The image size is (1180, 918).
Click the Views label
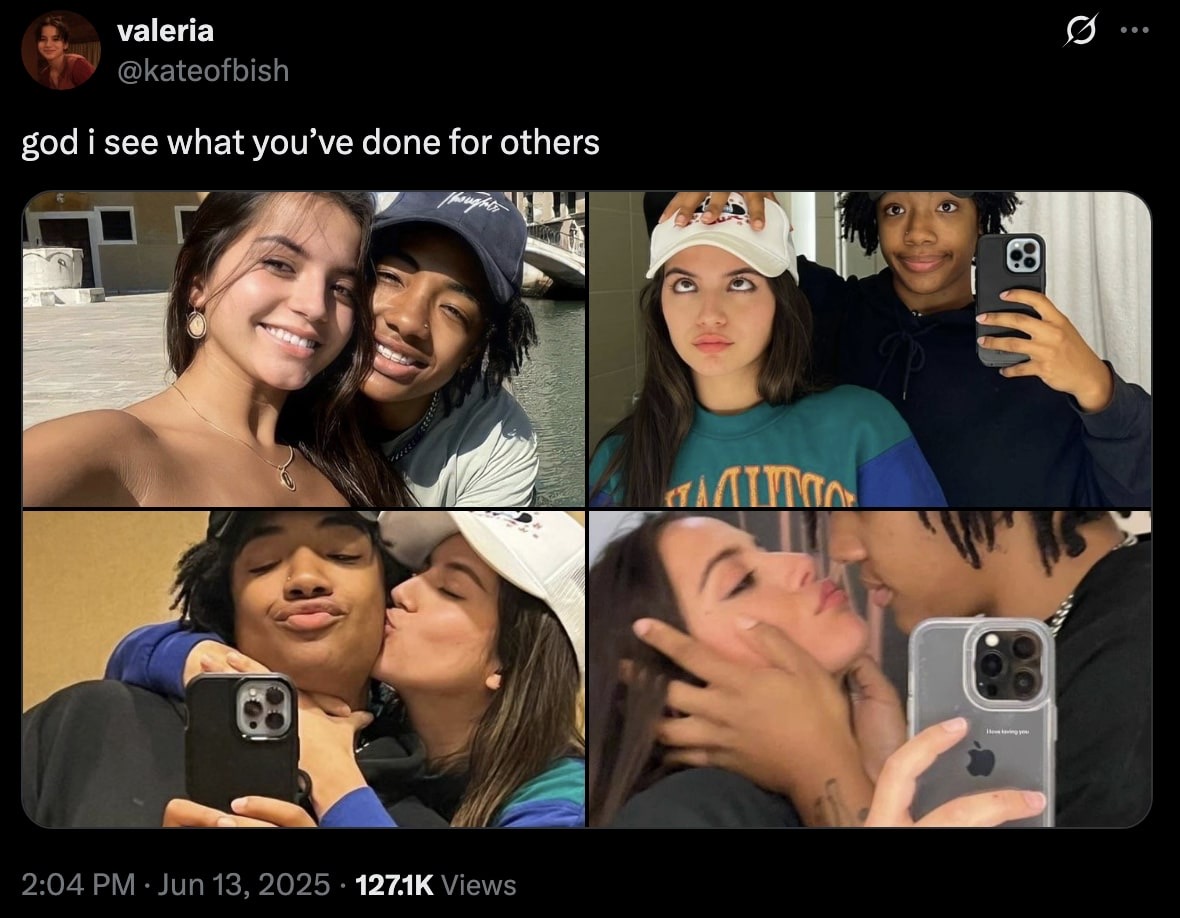pos(479,885)
